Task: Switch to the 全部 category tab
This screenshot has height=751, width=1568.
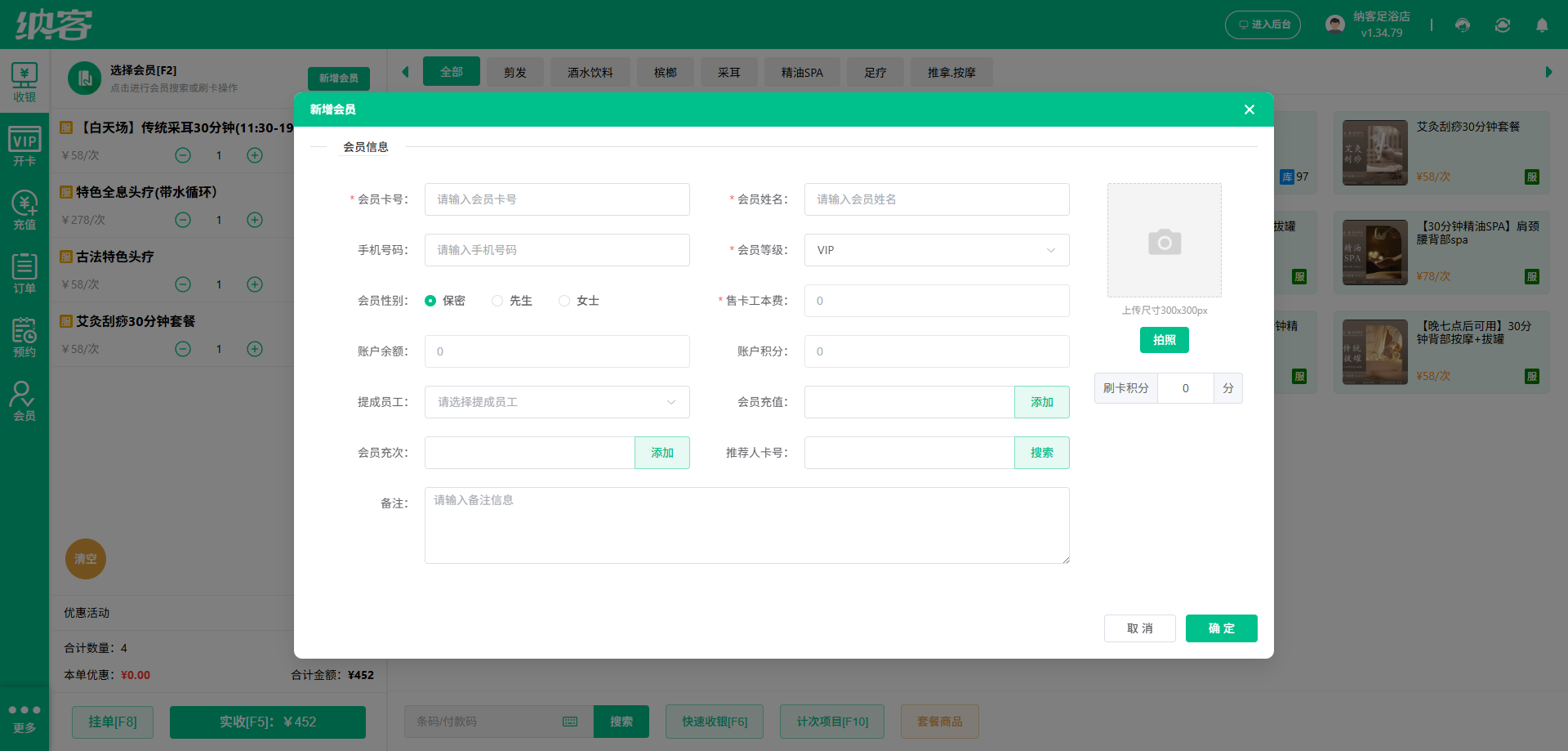Action: (x=452, y=72)
